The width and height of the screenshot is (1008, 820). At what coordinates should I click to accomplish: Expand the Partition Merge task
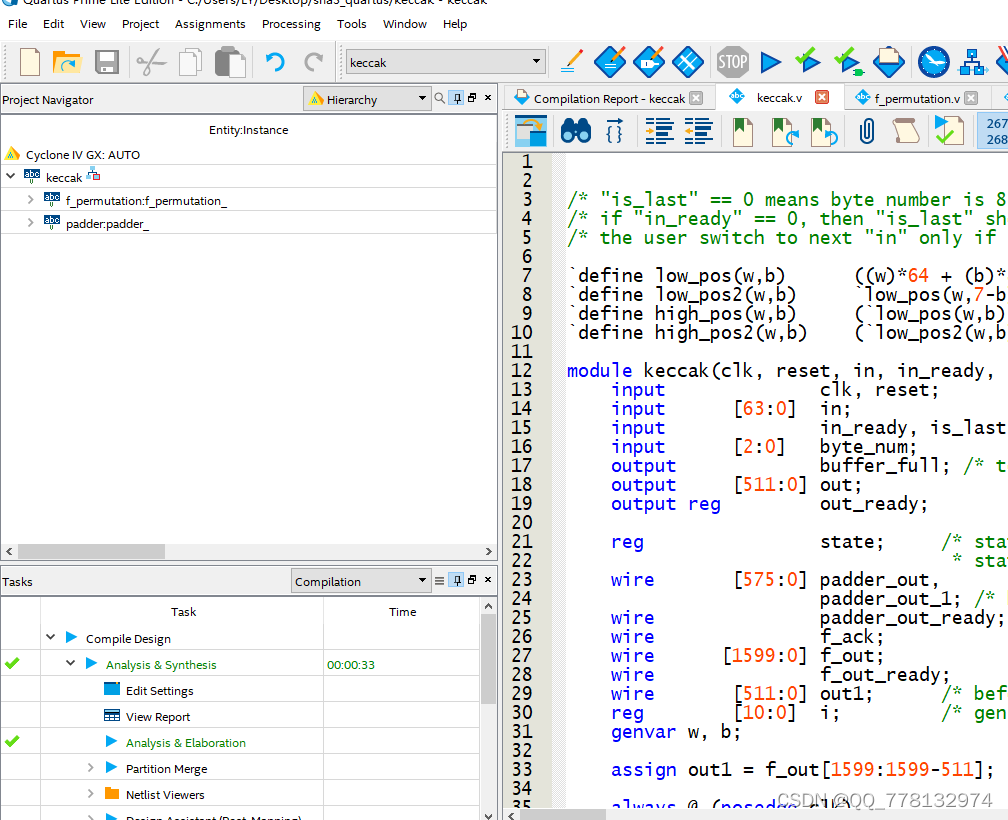point(91,767)
